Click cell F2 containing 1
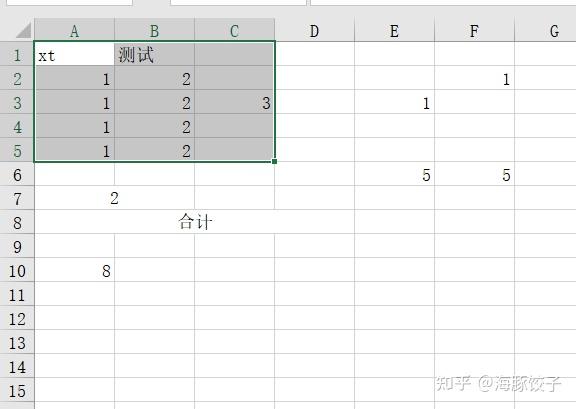Image resolution: width=576 pixels, height=409 pixels. click(475, 79)
